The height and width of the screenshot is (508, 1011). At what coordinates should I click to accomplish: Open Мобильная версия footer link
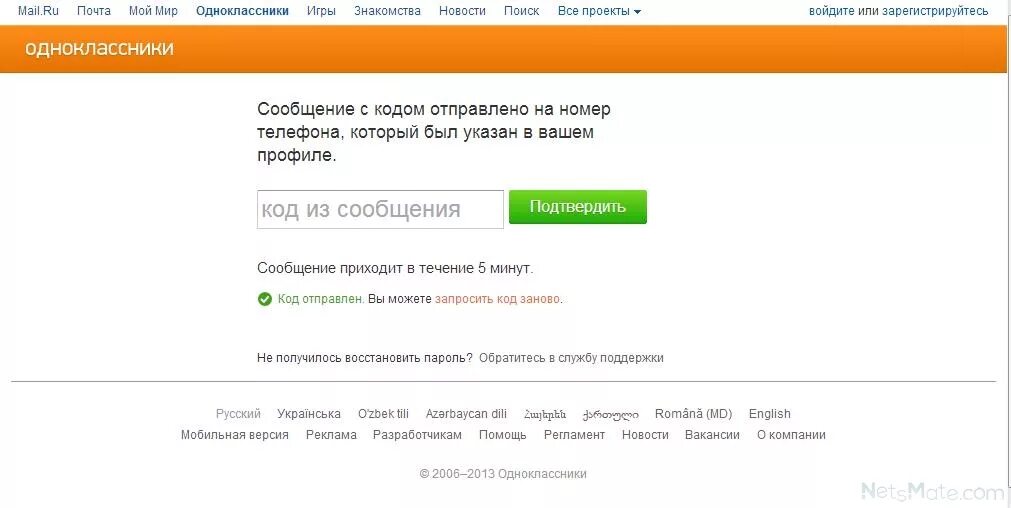pos(235,435)
